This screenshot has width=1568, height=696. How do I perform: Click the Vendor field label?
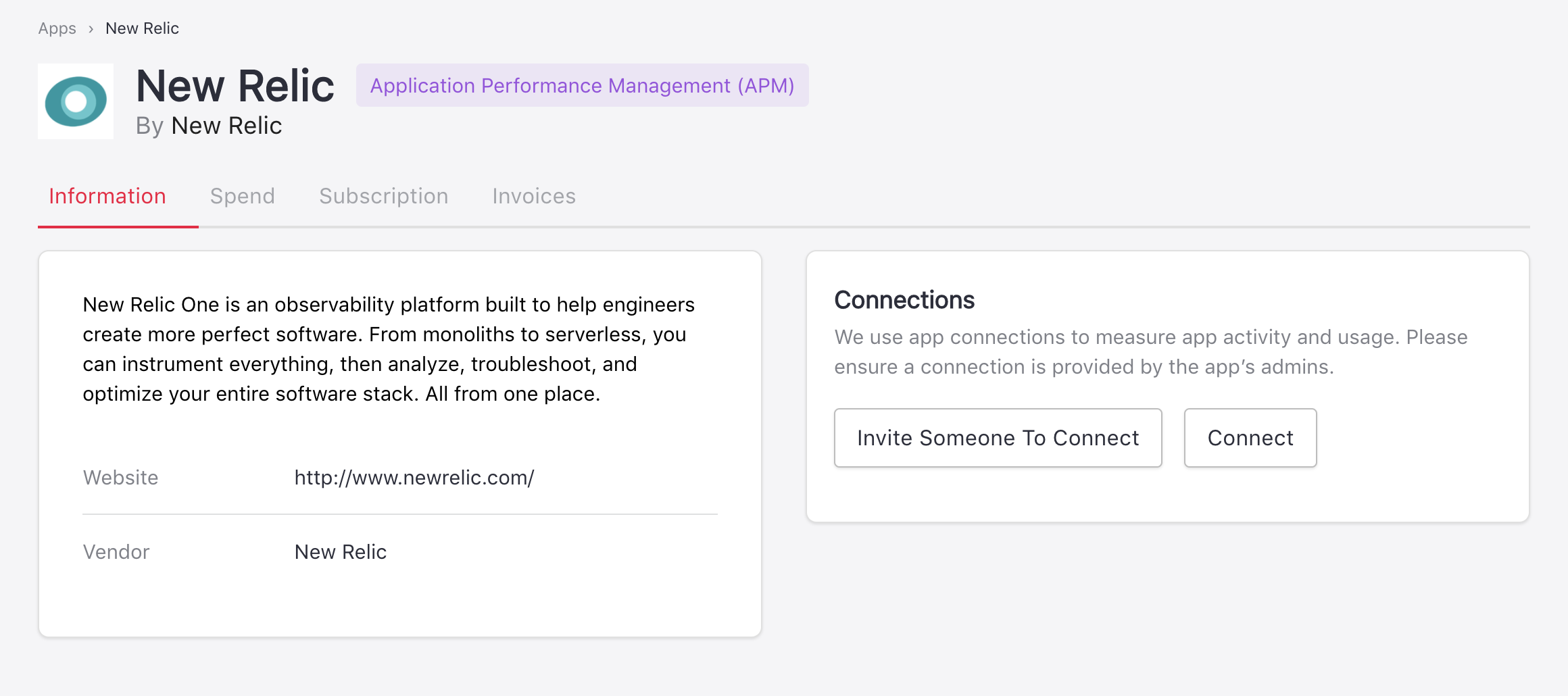click(x=116, y=552)
